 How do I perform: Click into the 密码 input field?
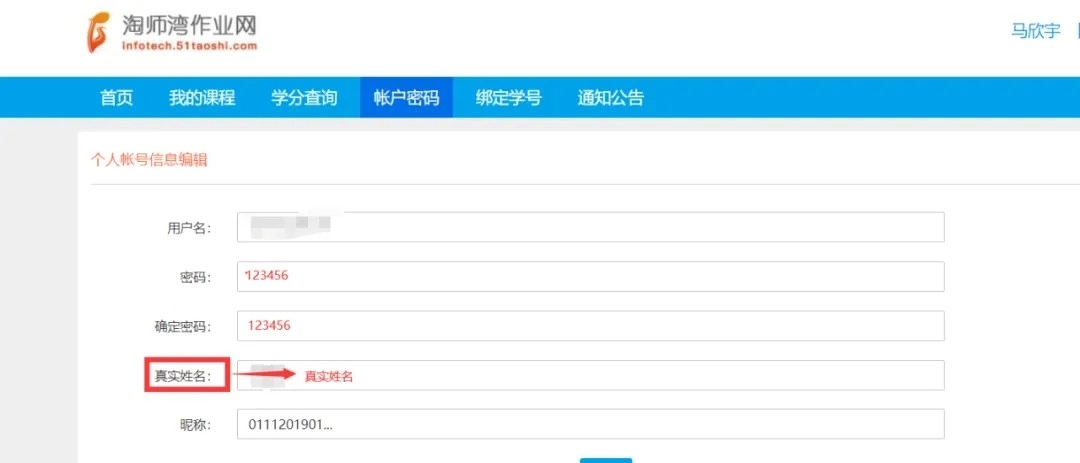click(x=590, y=276)
